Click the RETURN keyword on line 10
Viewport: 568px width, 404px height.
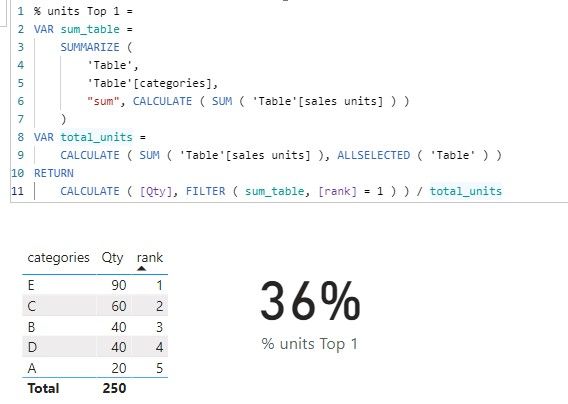click(54, 173)
